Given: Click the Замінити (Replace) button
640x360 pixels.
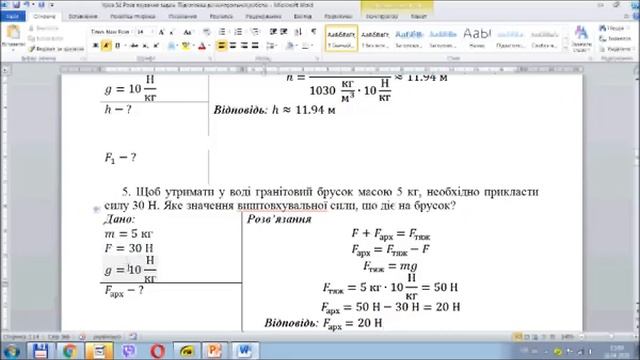Looking at the screenshot, I should coord(616,38).
